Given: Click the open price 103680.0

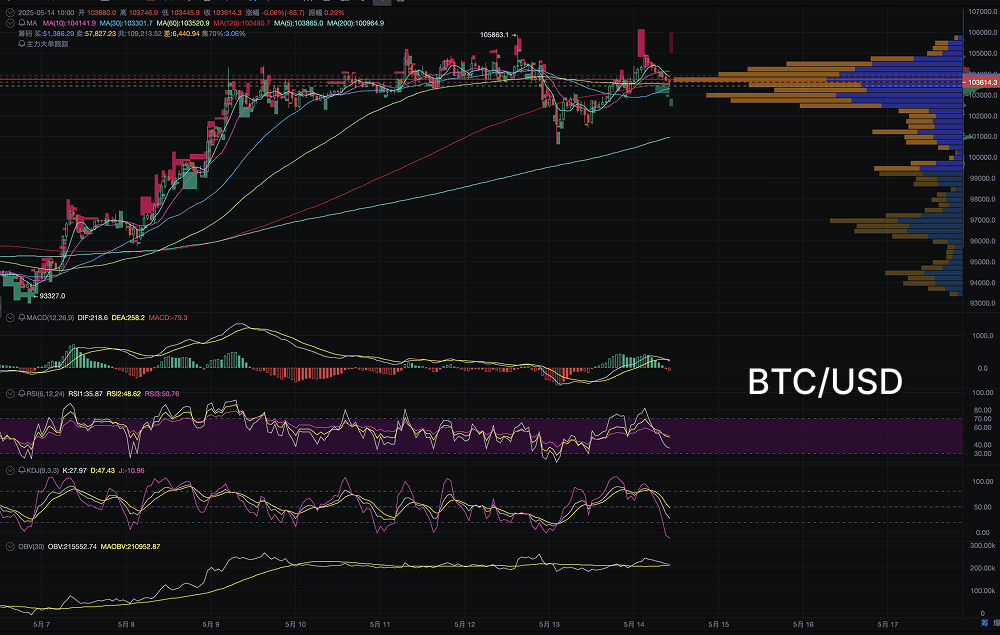Looking at the screenshot, I should (101, 13).
